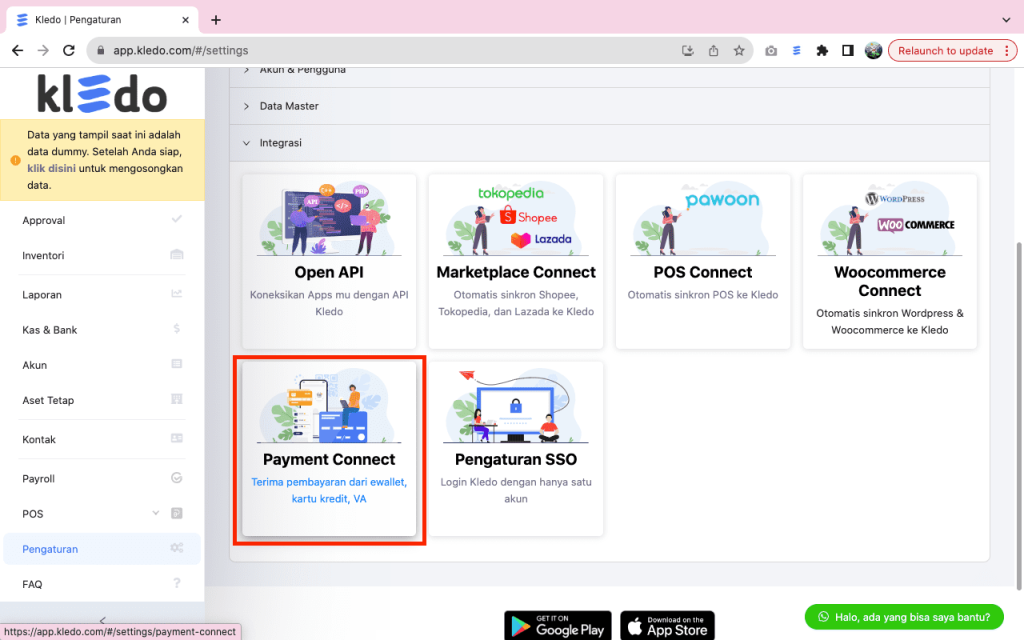Click the Pengaturan gears icon
The image size is (1024, 640).
click(x=176, y=548)
